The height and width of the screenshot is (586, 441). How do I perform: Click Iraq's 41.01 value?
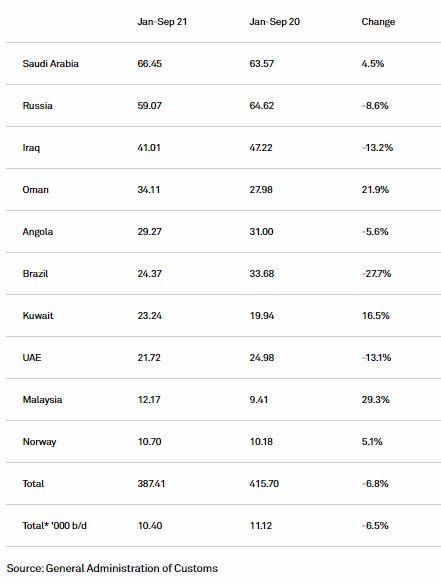(149, 148)
